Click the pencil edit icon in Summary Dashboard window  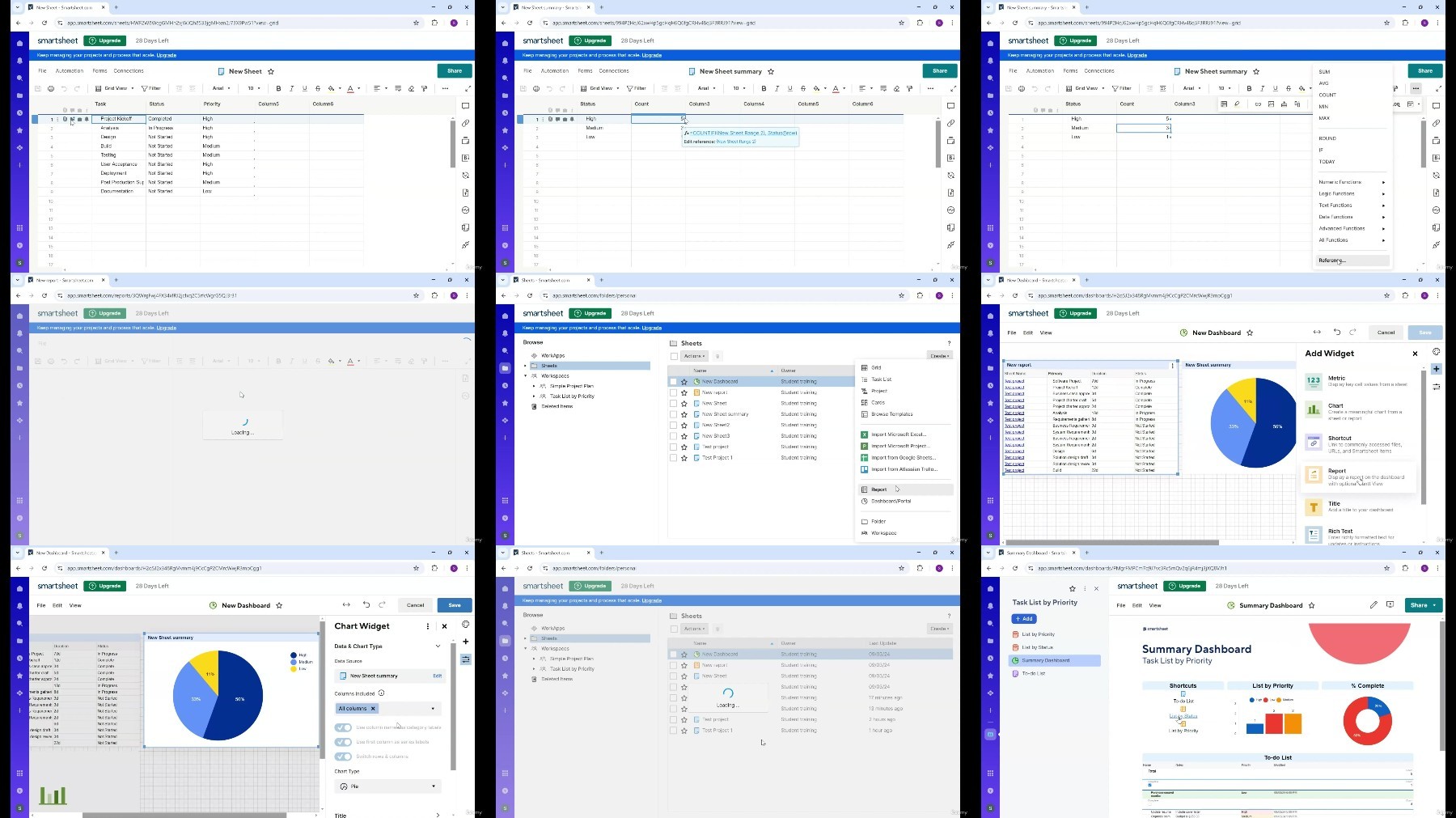click(1373, 605)
